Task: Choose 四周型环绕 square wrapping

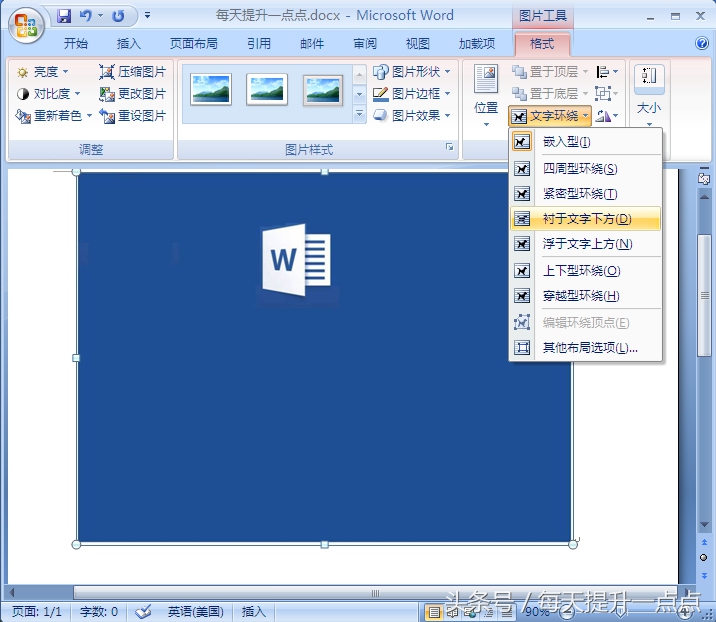Action: (585, 169)
